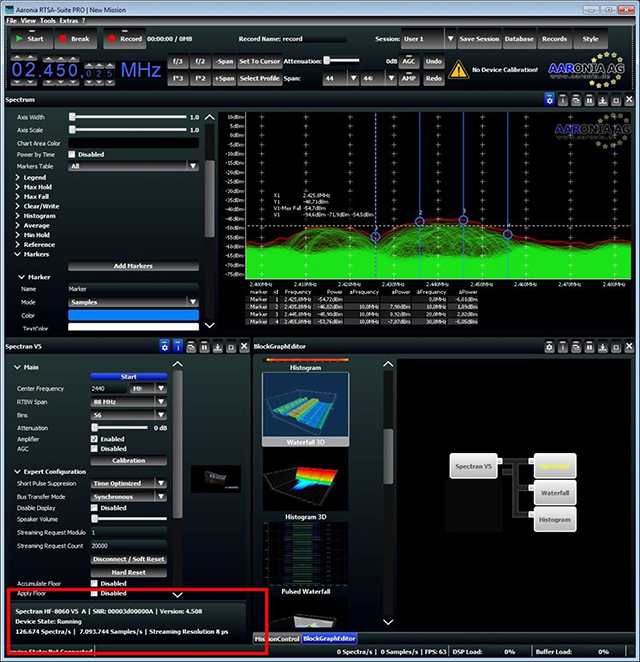Open the Spectran V5 panel settings gear
This screenshot has height=662, width=640.
pos(164,347)
